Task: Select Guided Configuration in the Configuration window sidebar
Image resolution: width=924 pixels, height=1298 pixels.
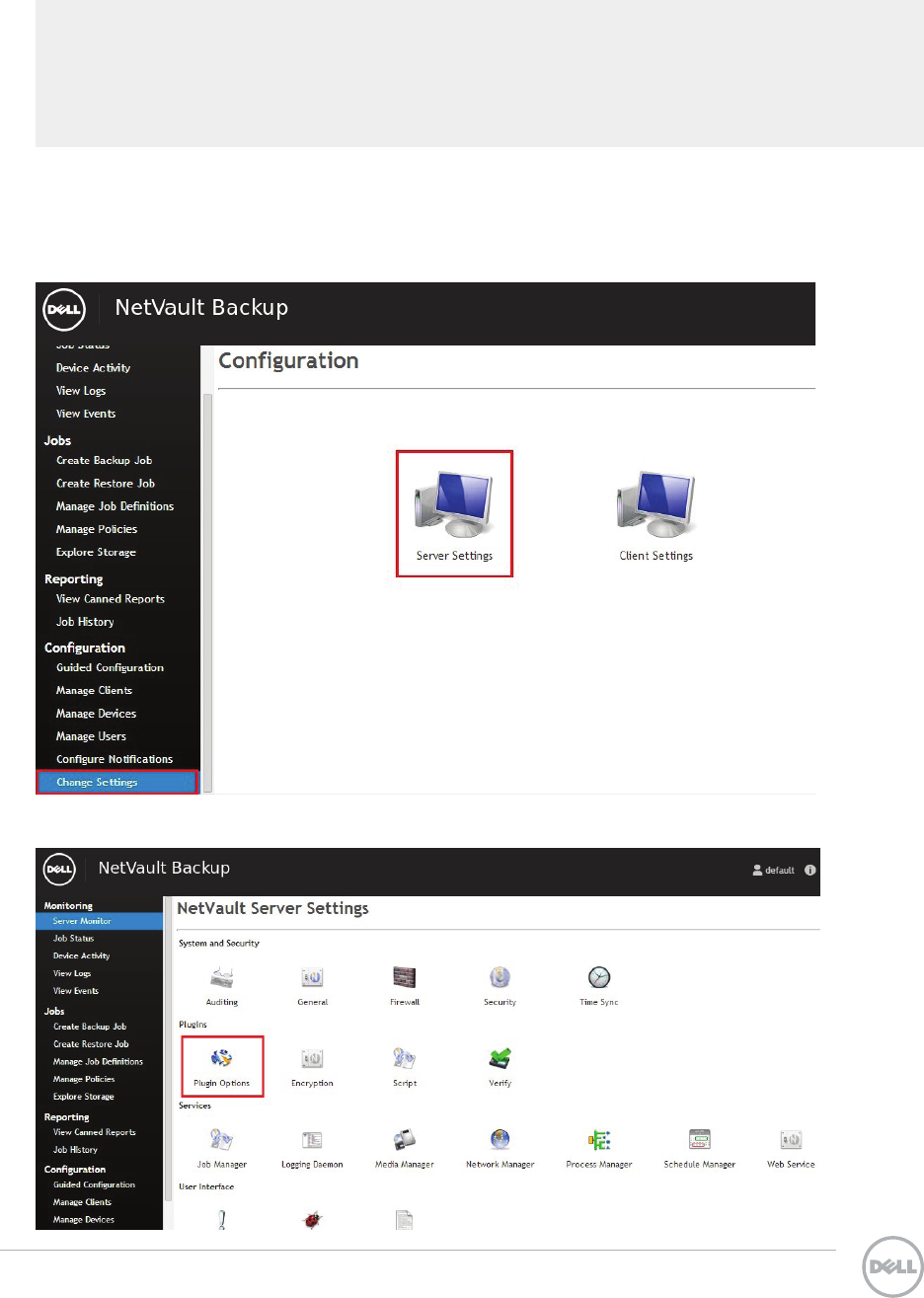Action: (110, 667)
